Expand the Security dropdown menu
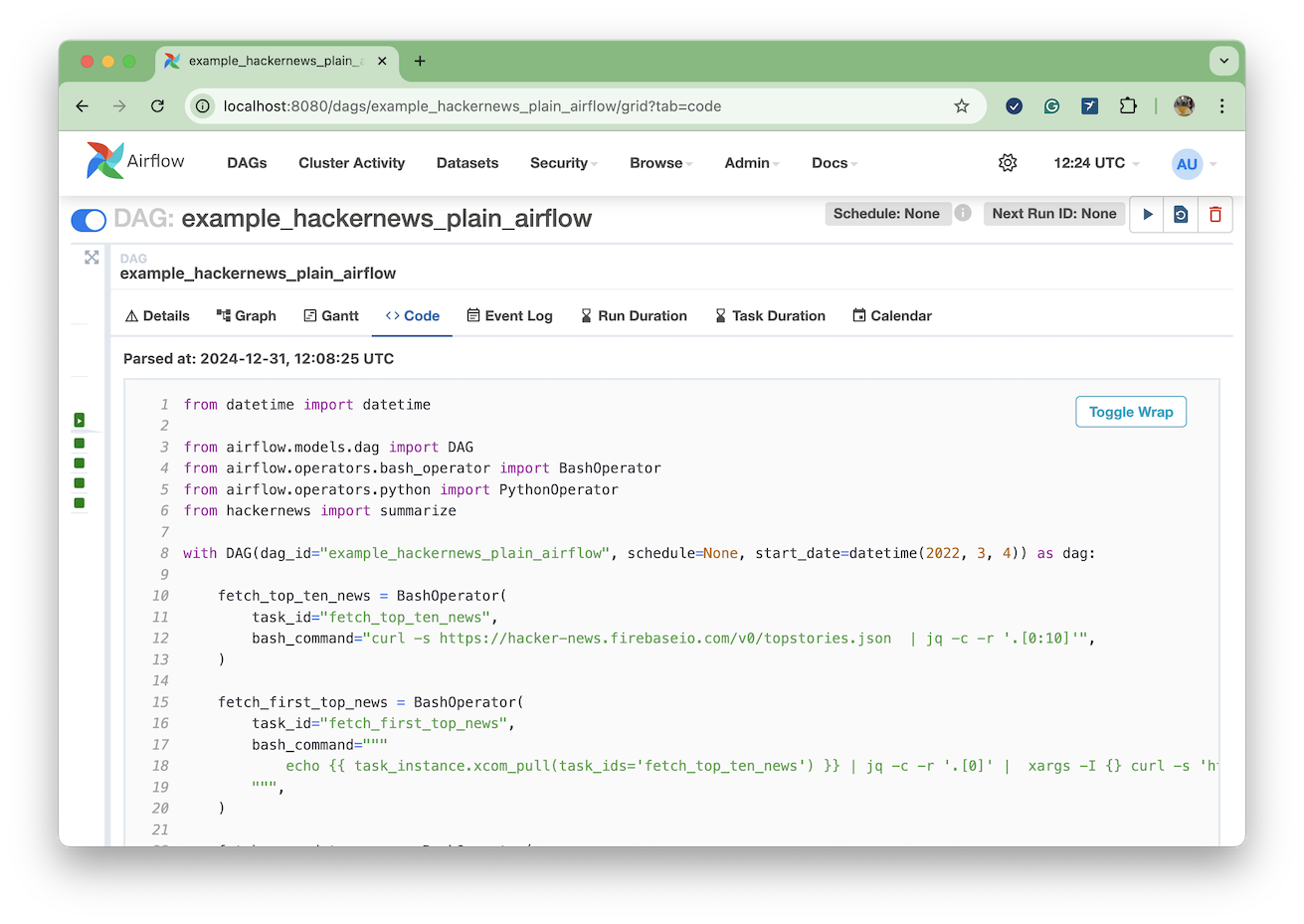This screenshot has height=924, width=1304. click(563, 163)
